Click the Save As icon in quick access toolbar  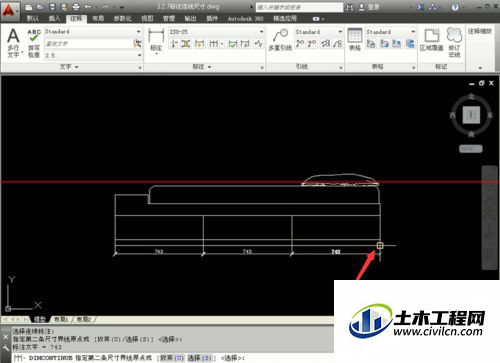click(x=64, y=7)
